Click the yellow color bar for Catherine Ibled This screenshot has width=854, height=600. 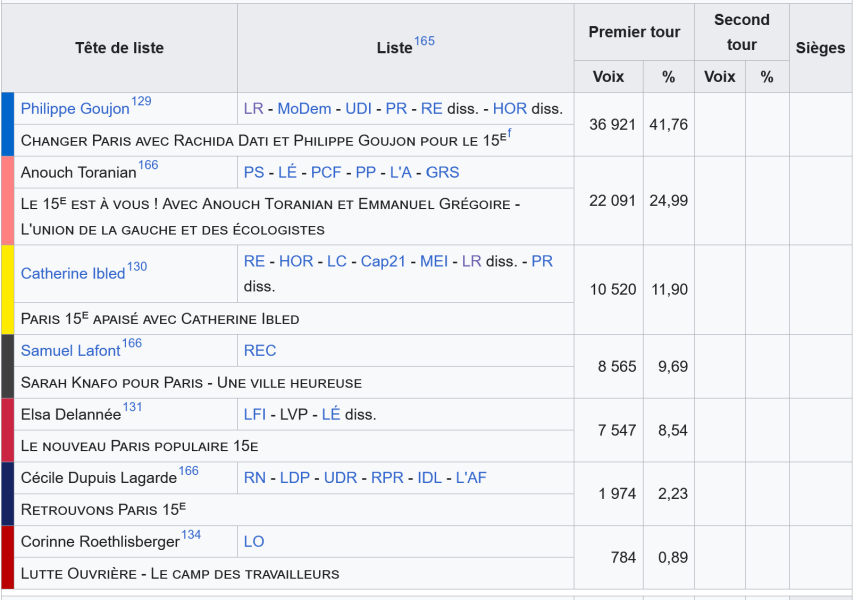[8, 290]
